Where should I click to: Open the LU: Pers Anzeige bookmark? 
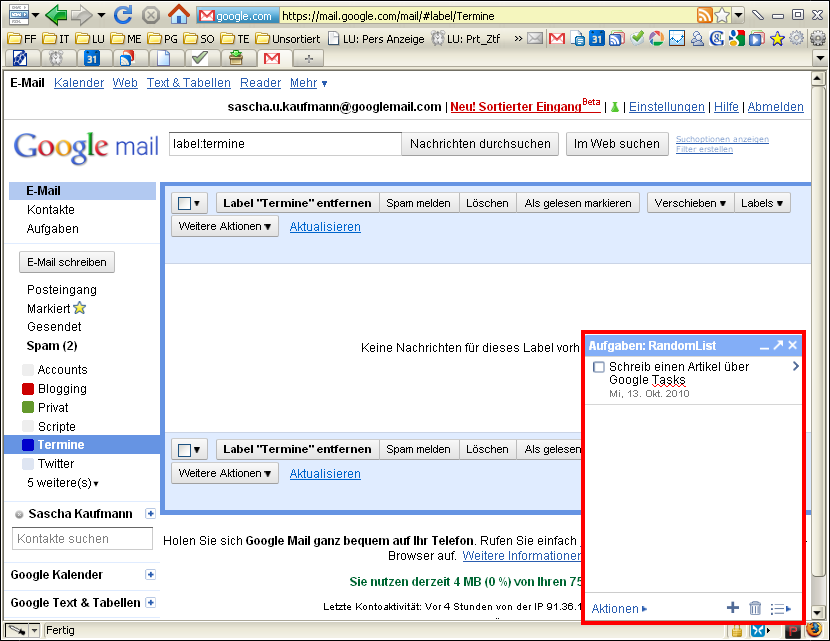click(376, 39)
